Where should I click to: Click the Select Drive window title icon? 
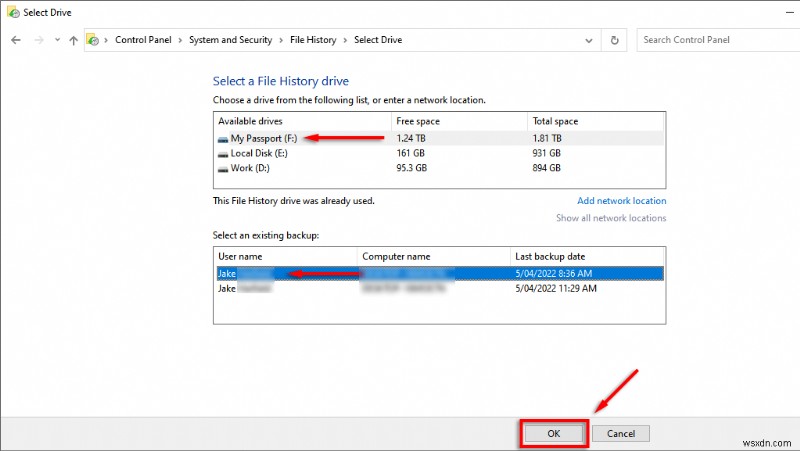(13, 12)
